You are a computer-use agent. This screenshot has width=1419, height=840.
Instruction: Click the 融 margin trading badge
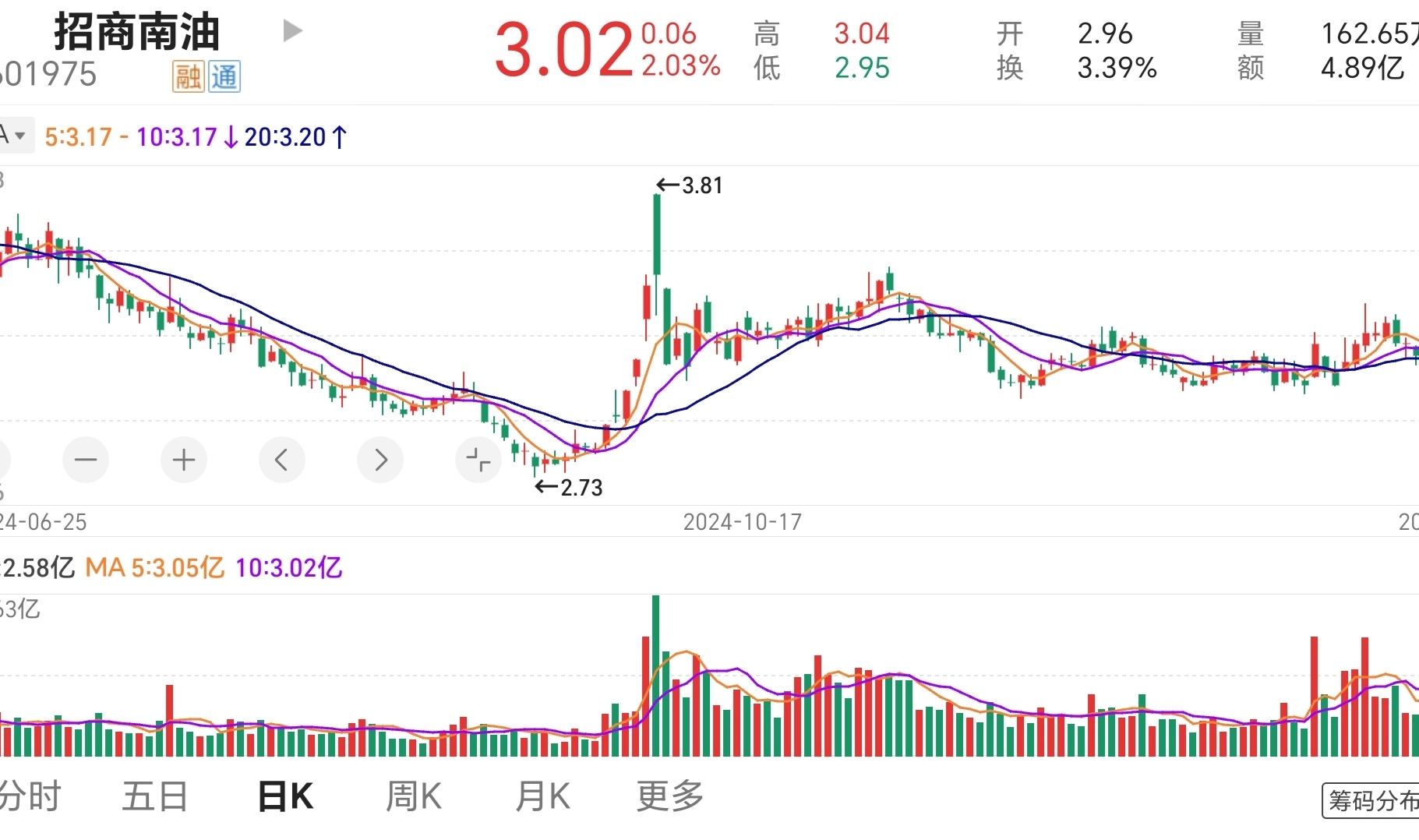[x=189, y=76]
